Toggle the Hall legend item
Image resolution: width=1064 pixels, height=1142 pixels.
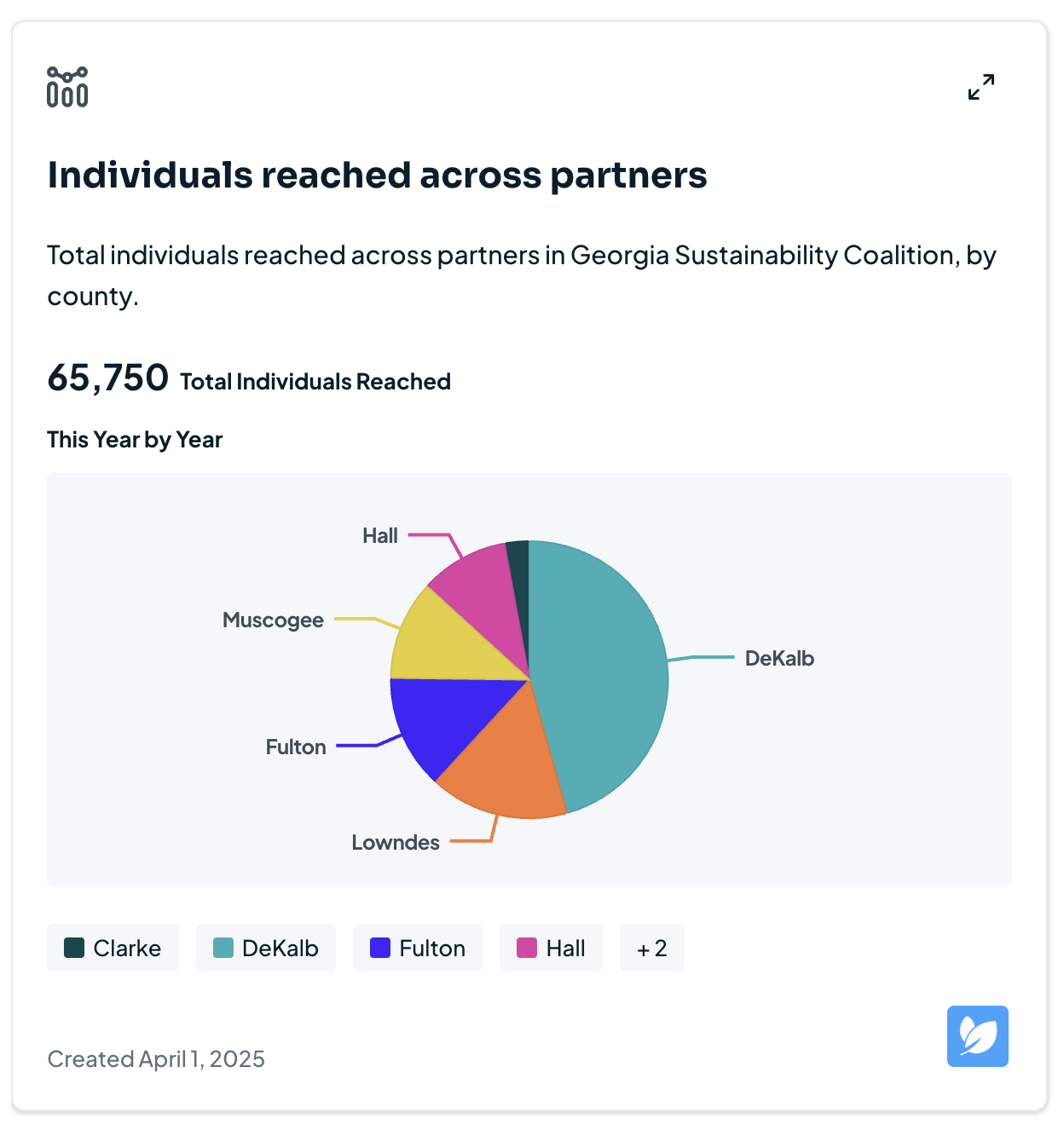(x=551, y=948)
